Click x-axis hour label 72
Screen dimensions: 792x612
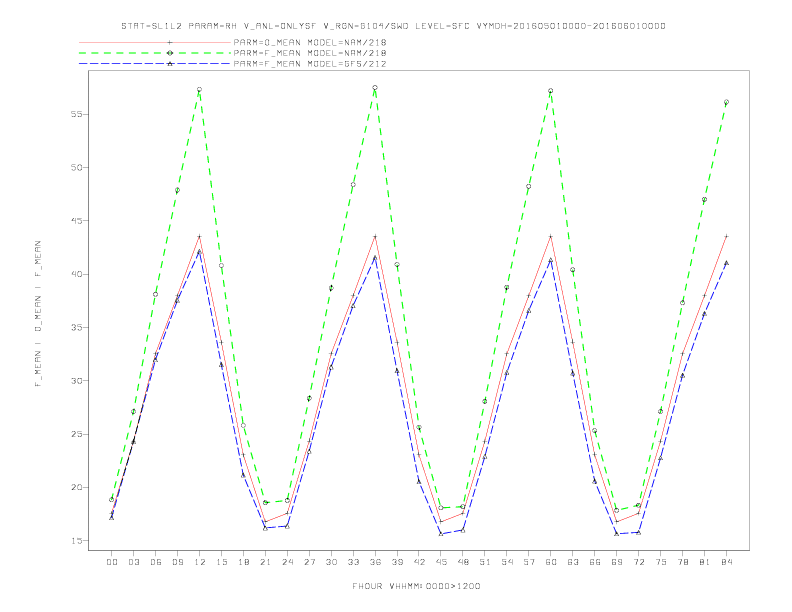click(638, 562)
